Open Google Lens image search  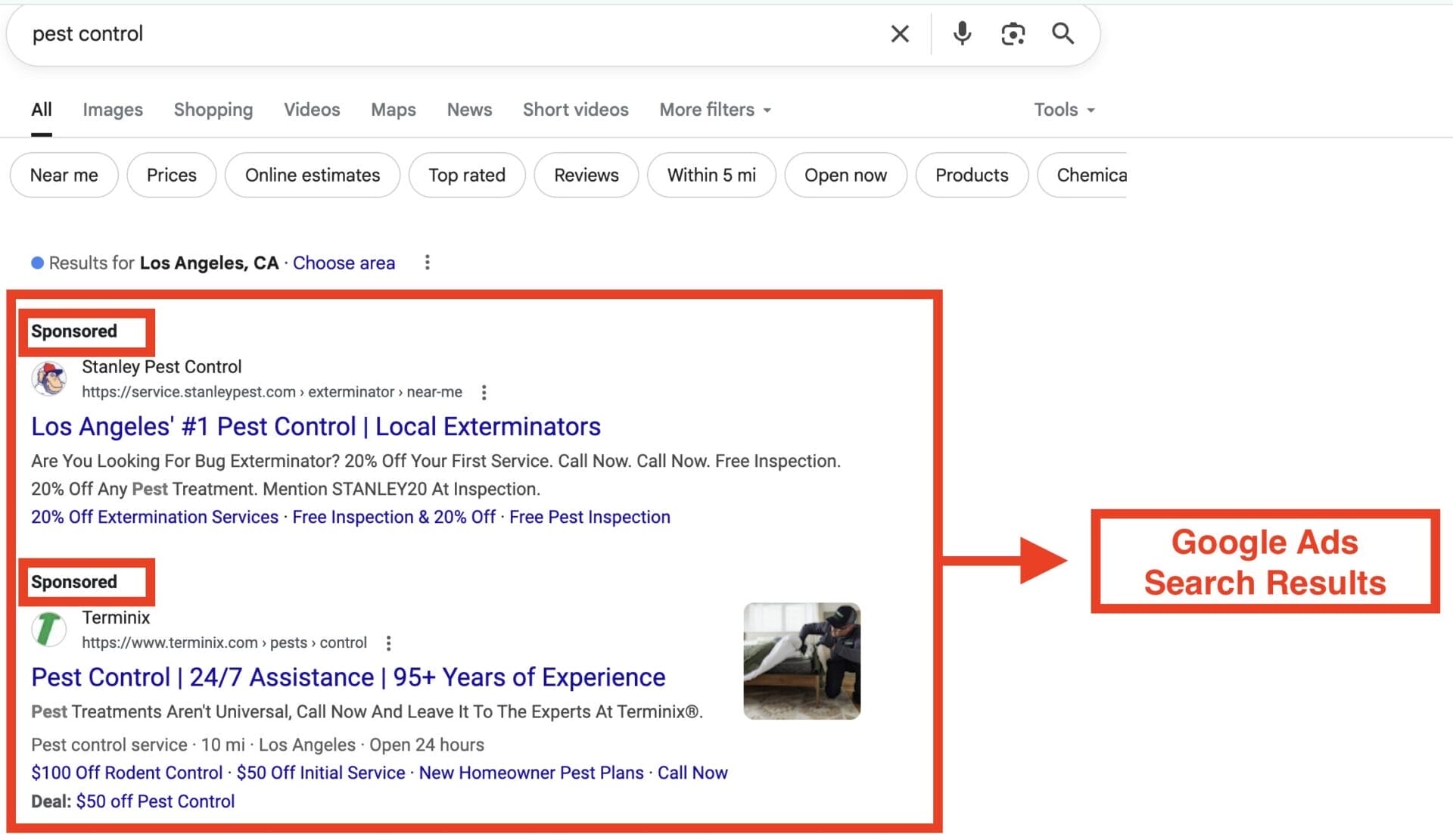[1013, 33]
